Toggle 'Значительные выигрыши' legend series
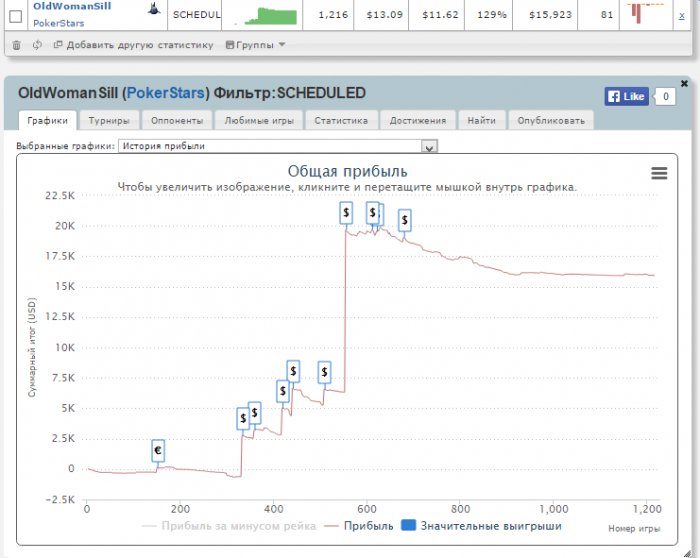The width and height of the screenshot is (700, 558). (481, 526)
